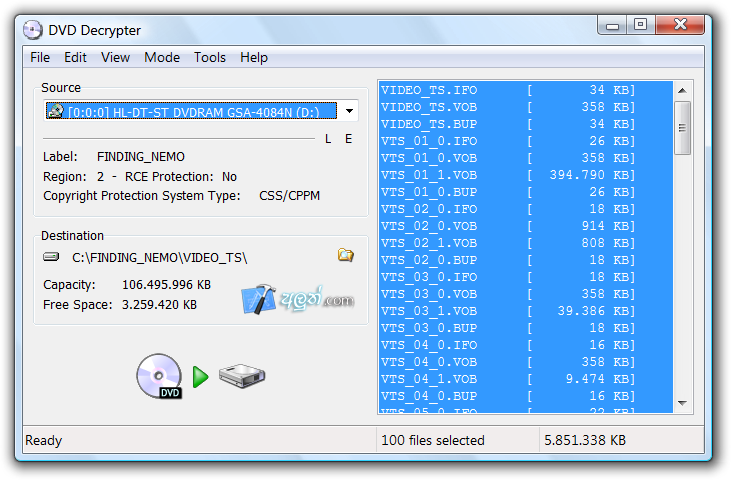The width and height of the screenshot is (731, 480).
Task: Select VIDEO_TS.VOB in the file list
Action: point(526,107)
